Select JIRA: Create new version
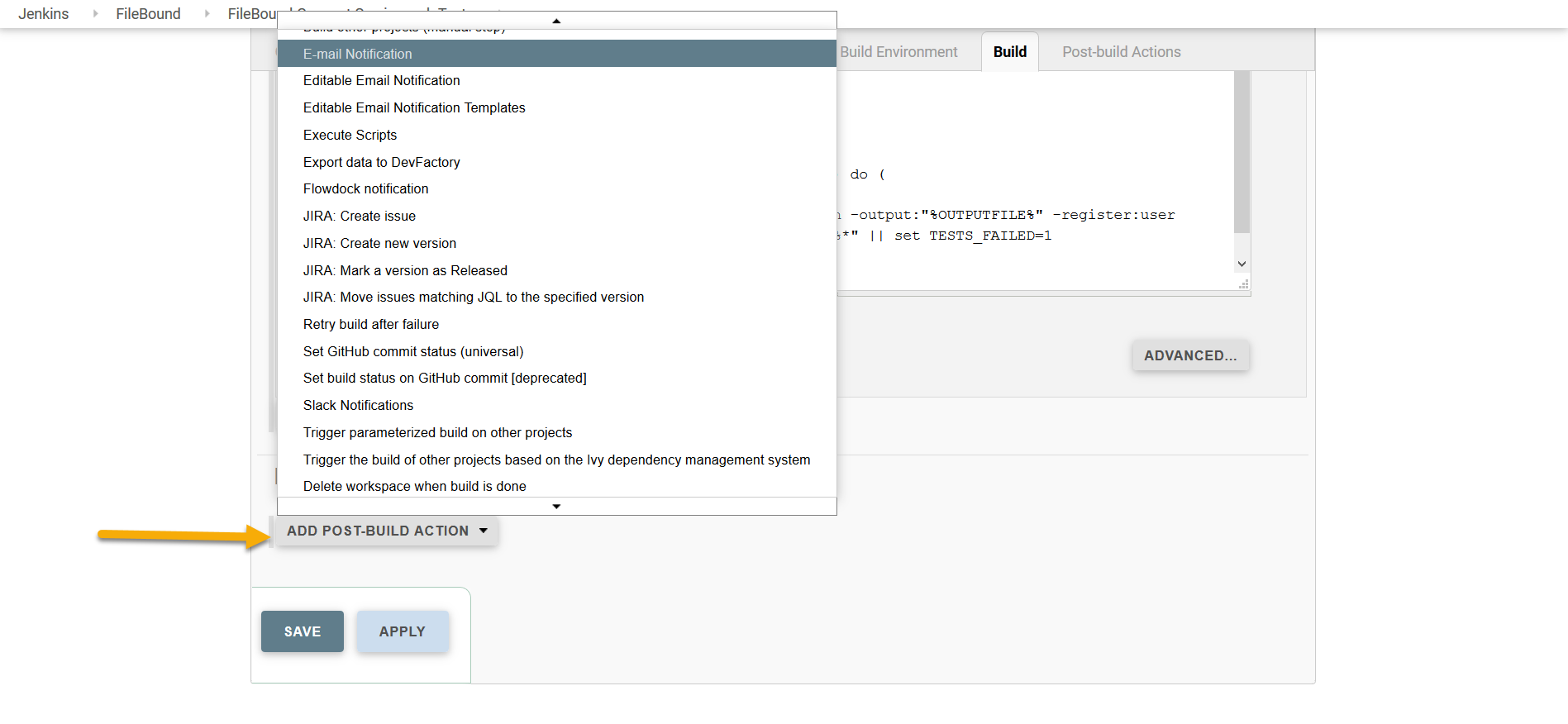This screenshot has width=1568, height=724. pos(556,243)
